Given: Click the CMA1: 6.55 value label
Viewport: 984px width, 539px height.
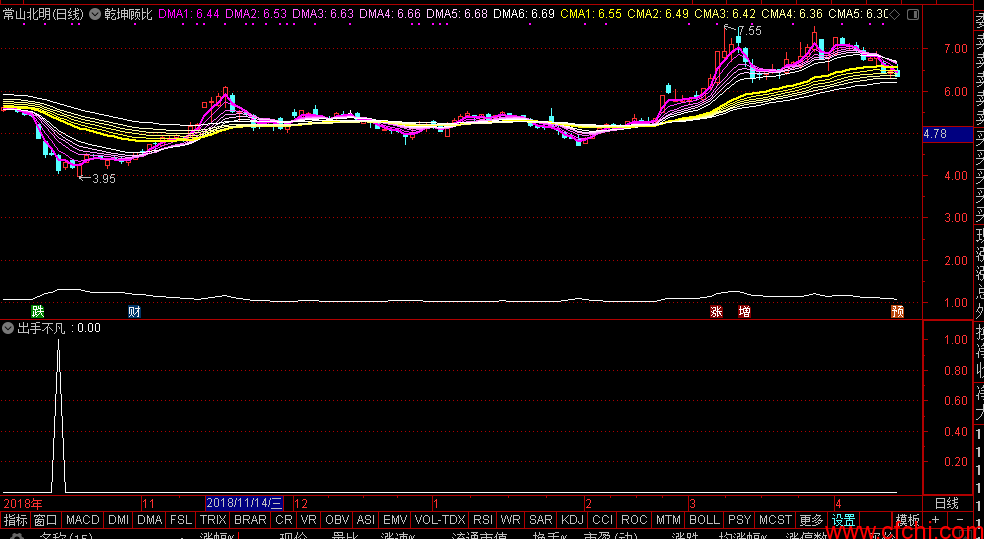Looking at the screenshot, I should (591, 14).
